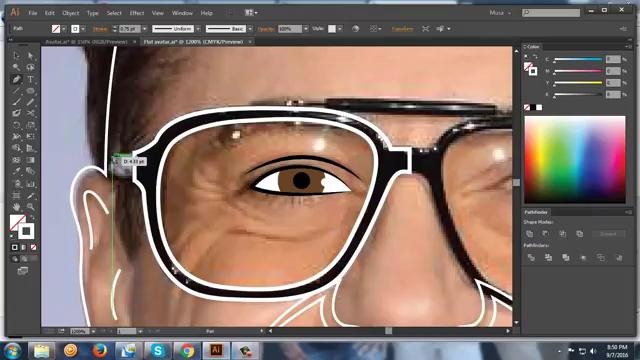Select the Scale tool
640x360 pixels.
[30, 125]
